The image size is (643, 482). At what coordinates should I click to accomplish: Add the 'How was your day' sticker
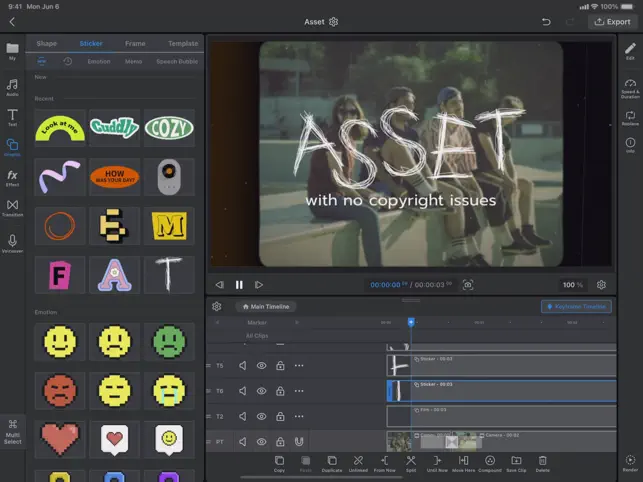(114, 177)
